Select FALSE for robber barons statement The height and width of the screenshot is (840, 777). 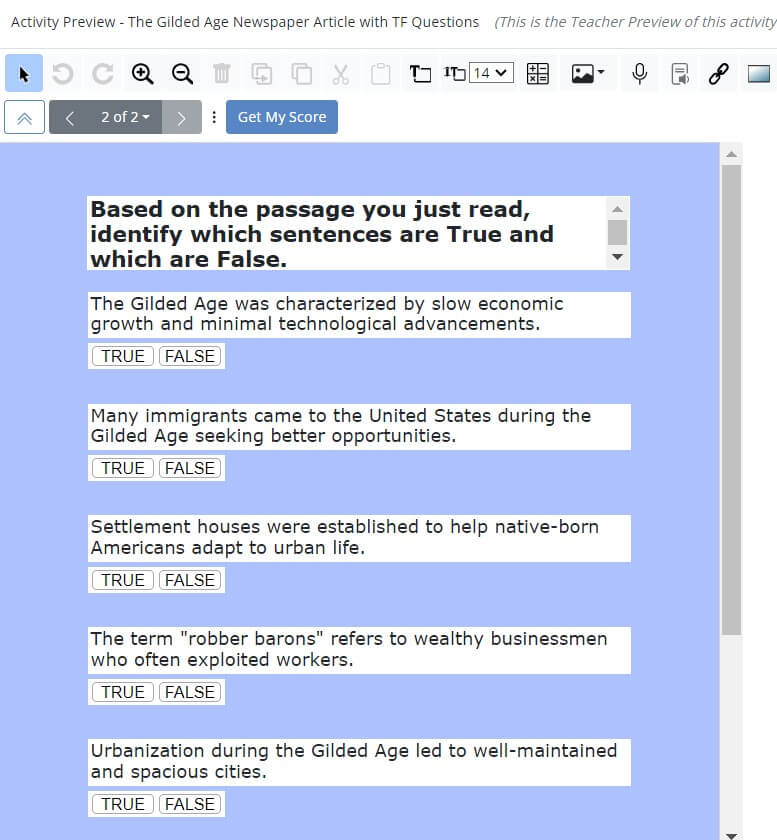[x=190, y=692]
